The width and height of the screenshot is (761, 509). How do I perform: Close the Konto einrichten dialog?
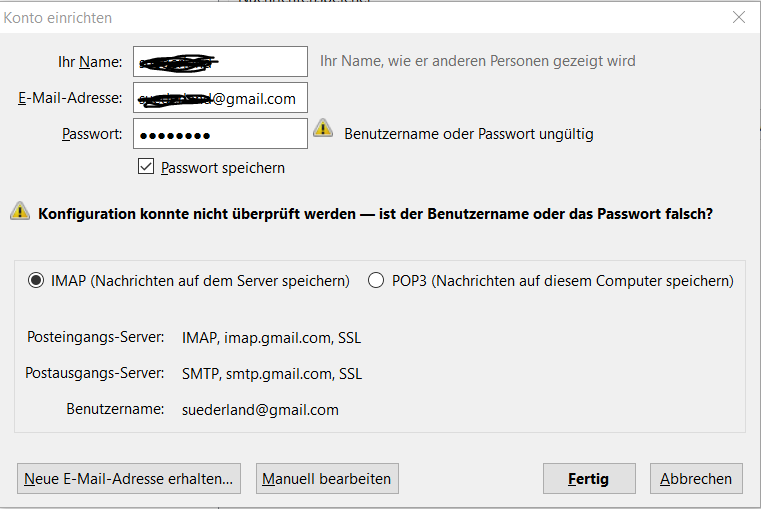(739, 17)
